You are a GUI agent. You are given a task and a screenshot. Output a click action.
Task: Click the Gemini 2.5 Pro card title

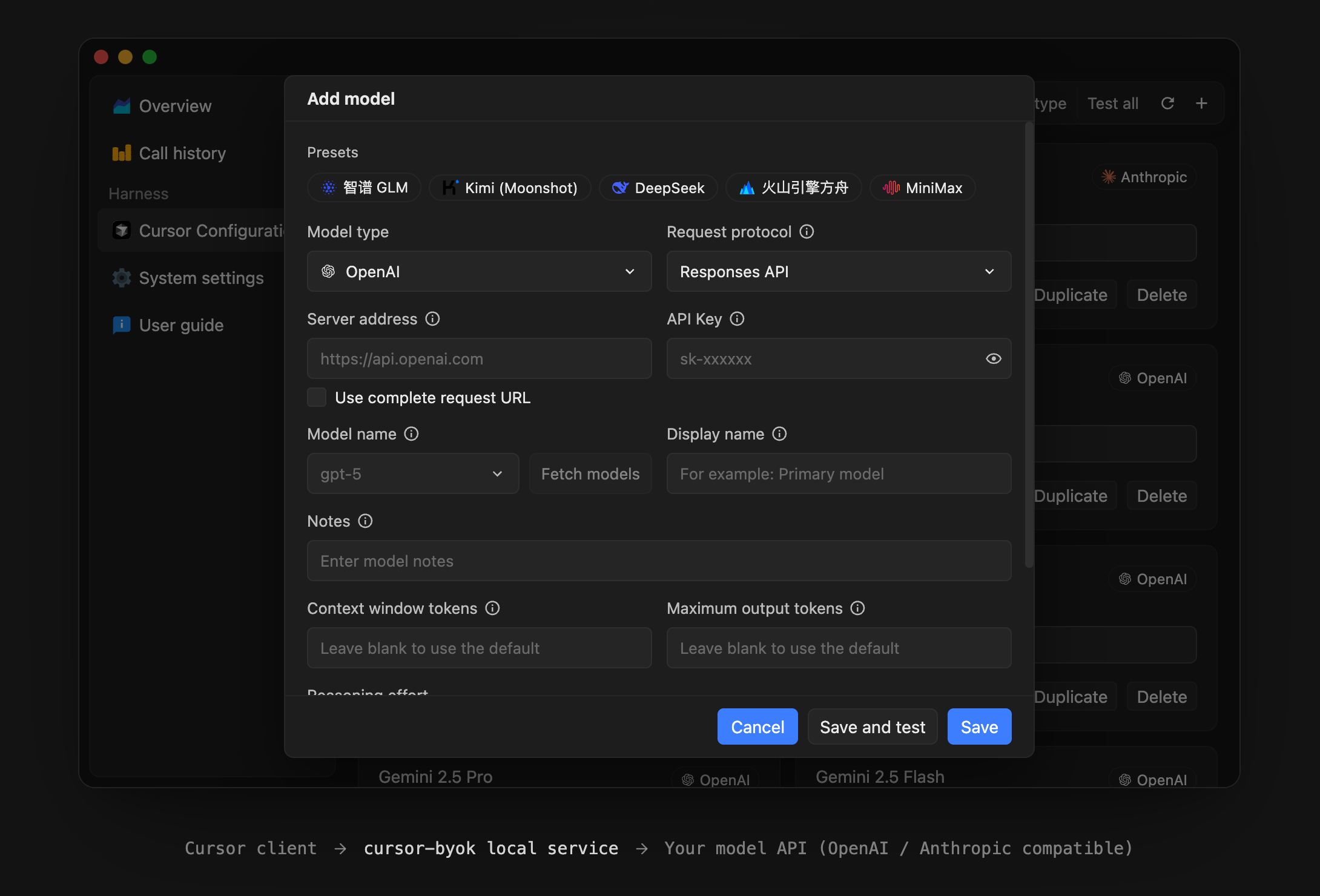coord(435,777)
